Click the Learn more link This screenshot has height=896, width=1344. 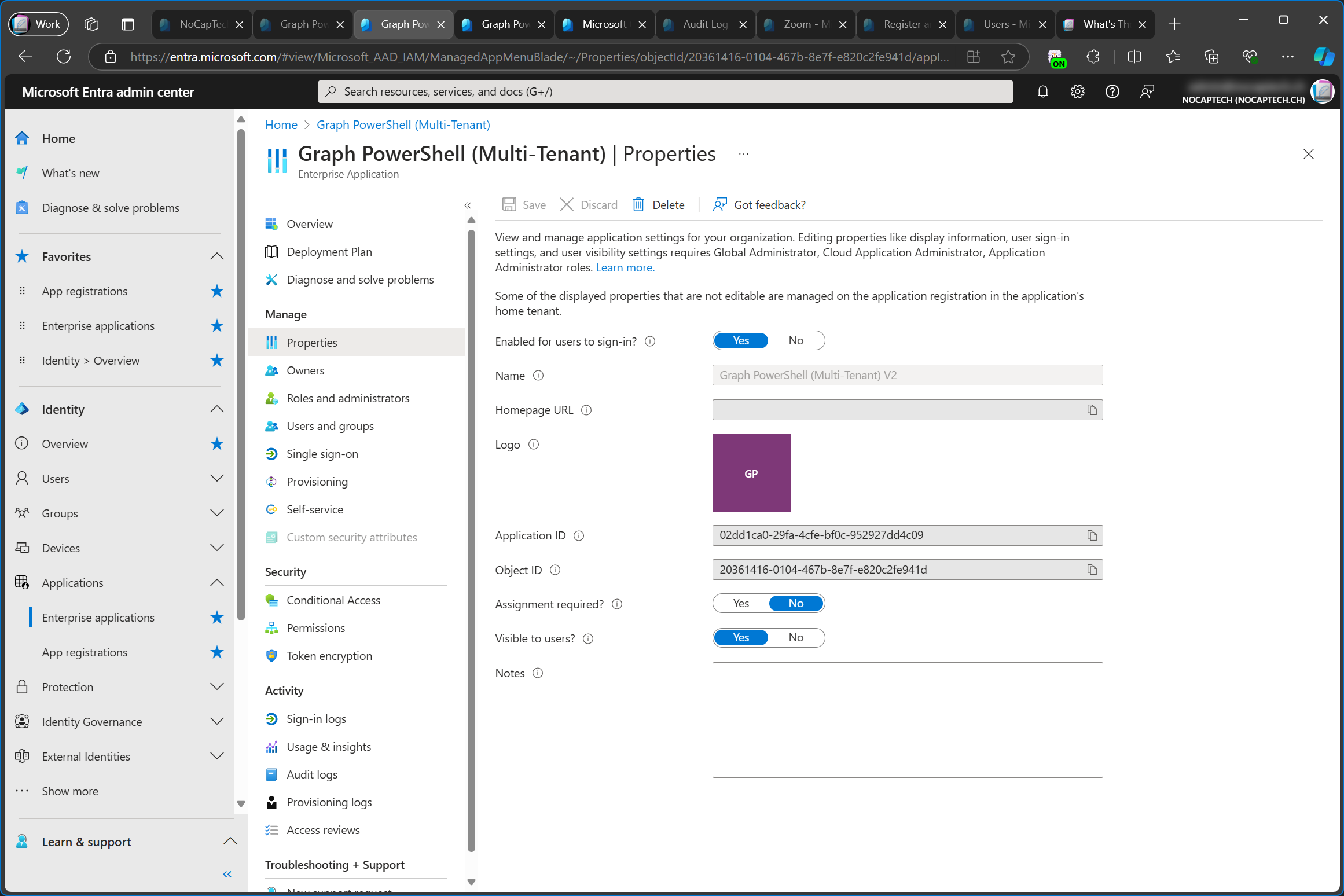(x=625, y=267)
